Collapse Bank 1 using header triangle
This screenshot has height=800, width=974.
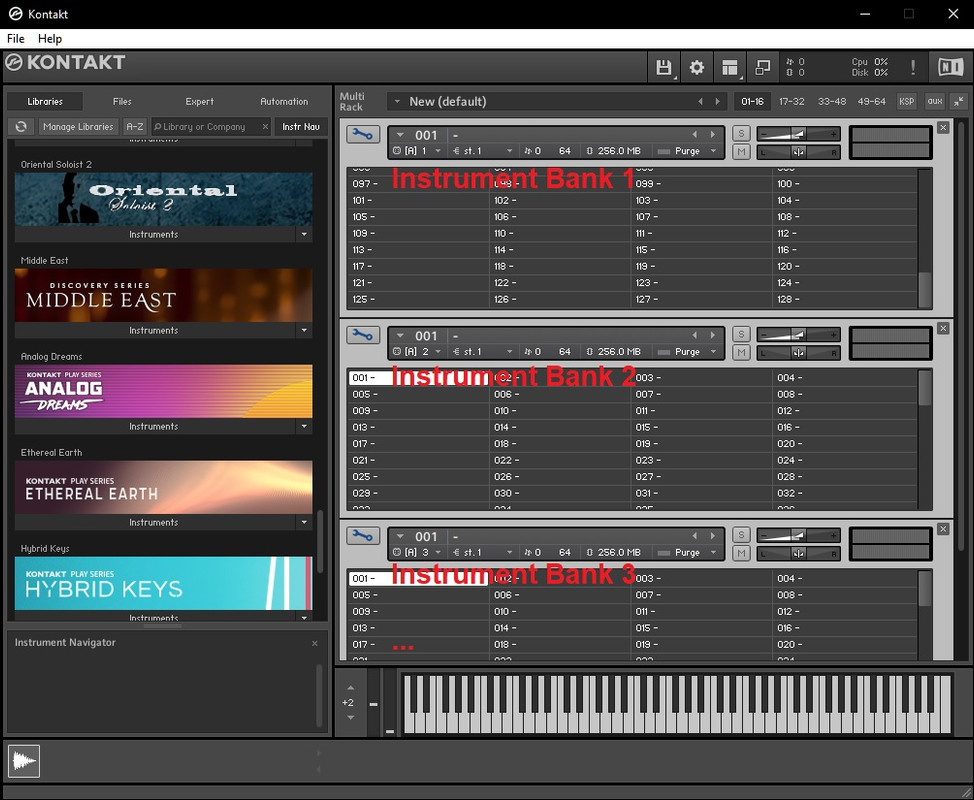click(400, 135)
